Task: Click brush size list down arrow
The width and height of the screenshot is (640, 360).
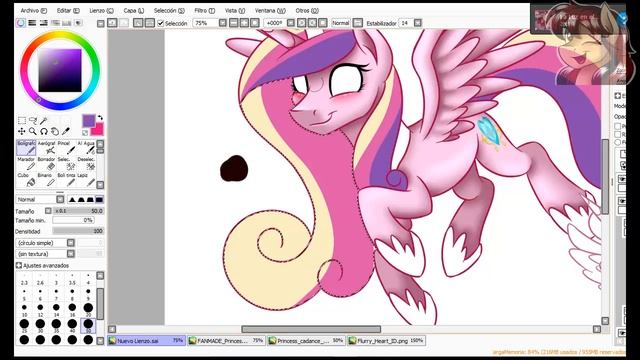Action: click(100, 340)
